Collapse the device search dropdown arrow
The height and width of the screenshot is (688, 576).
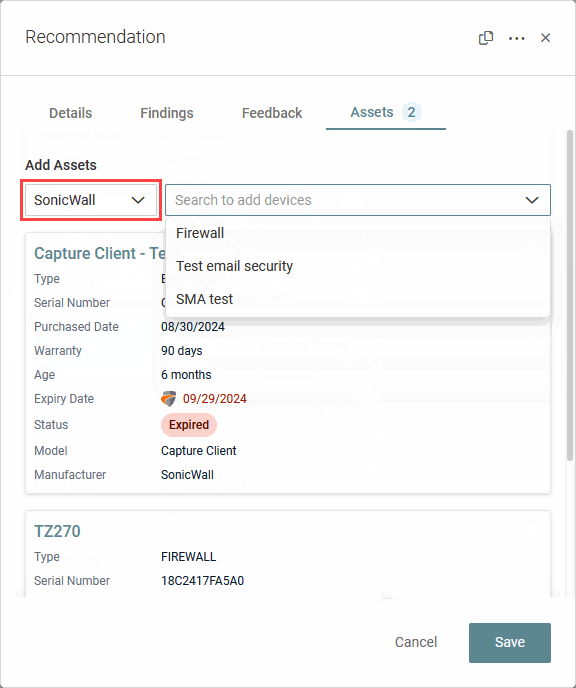[532, 200]
